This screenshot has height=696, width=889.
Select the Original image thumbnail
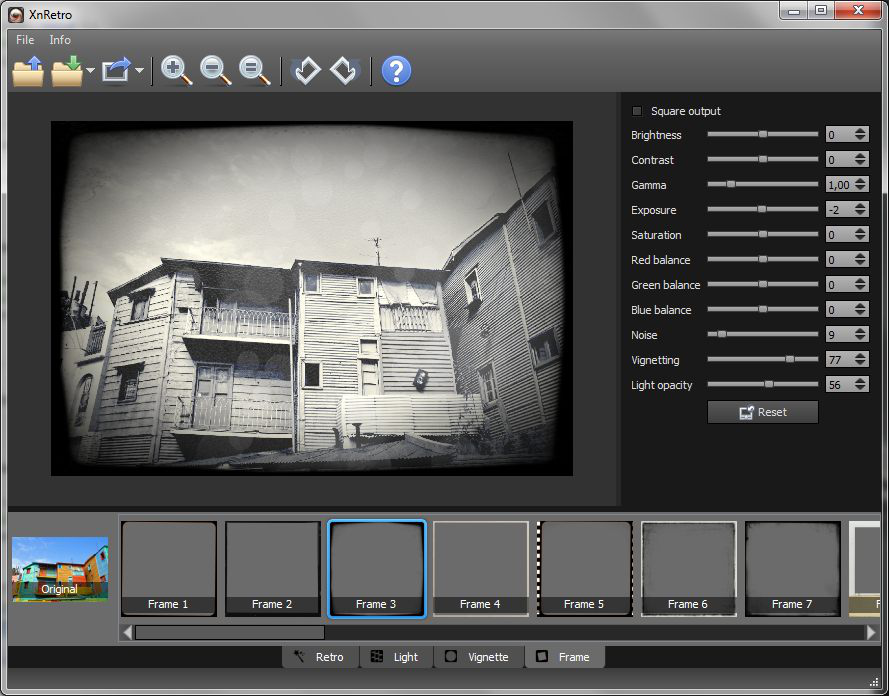[60, 569]
